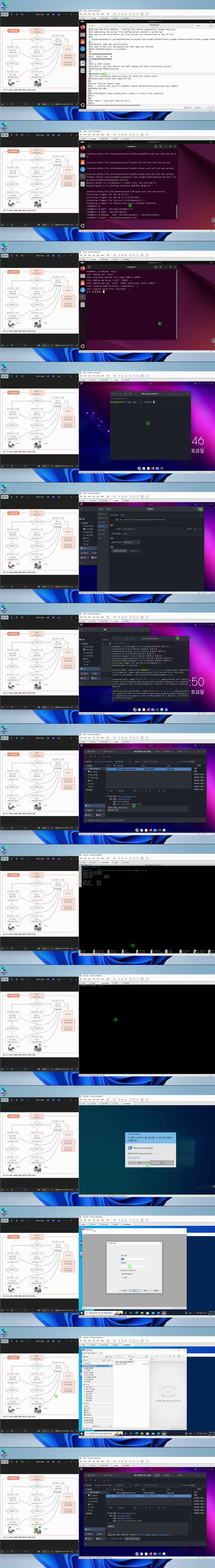Open Microsoft Edge from Windows taskbar

pos(137,1313)
